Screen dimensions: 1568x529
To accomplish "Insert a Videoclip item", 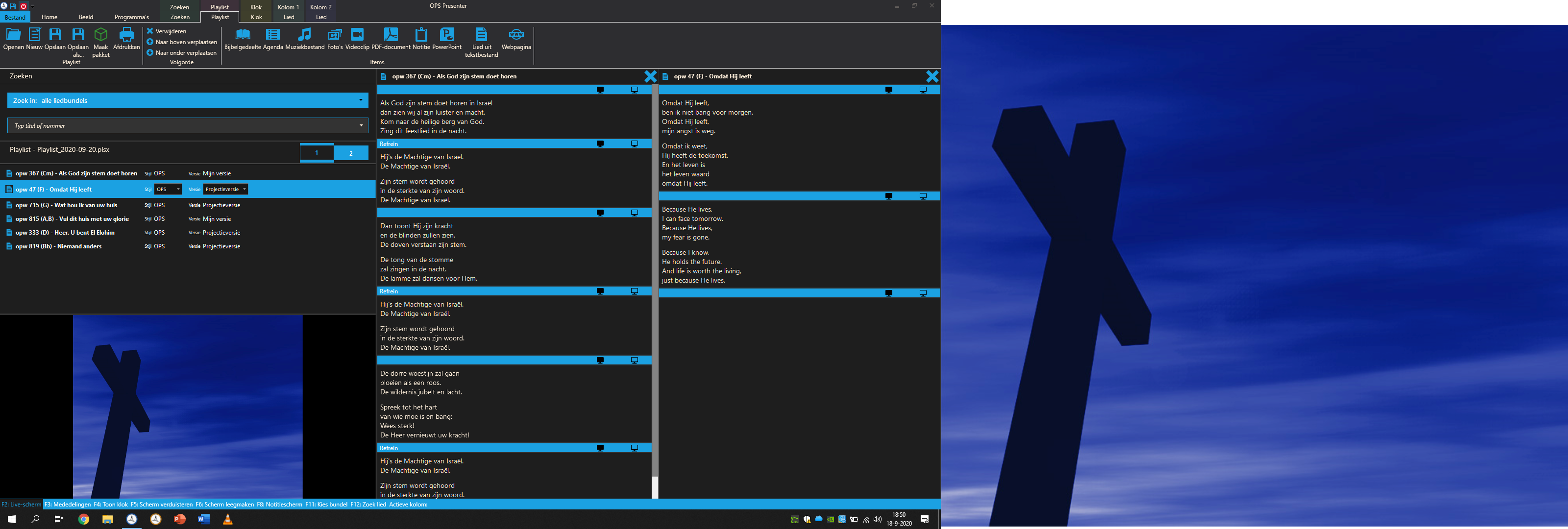I will pos(357,38).
